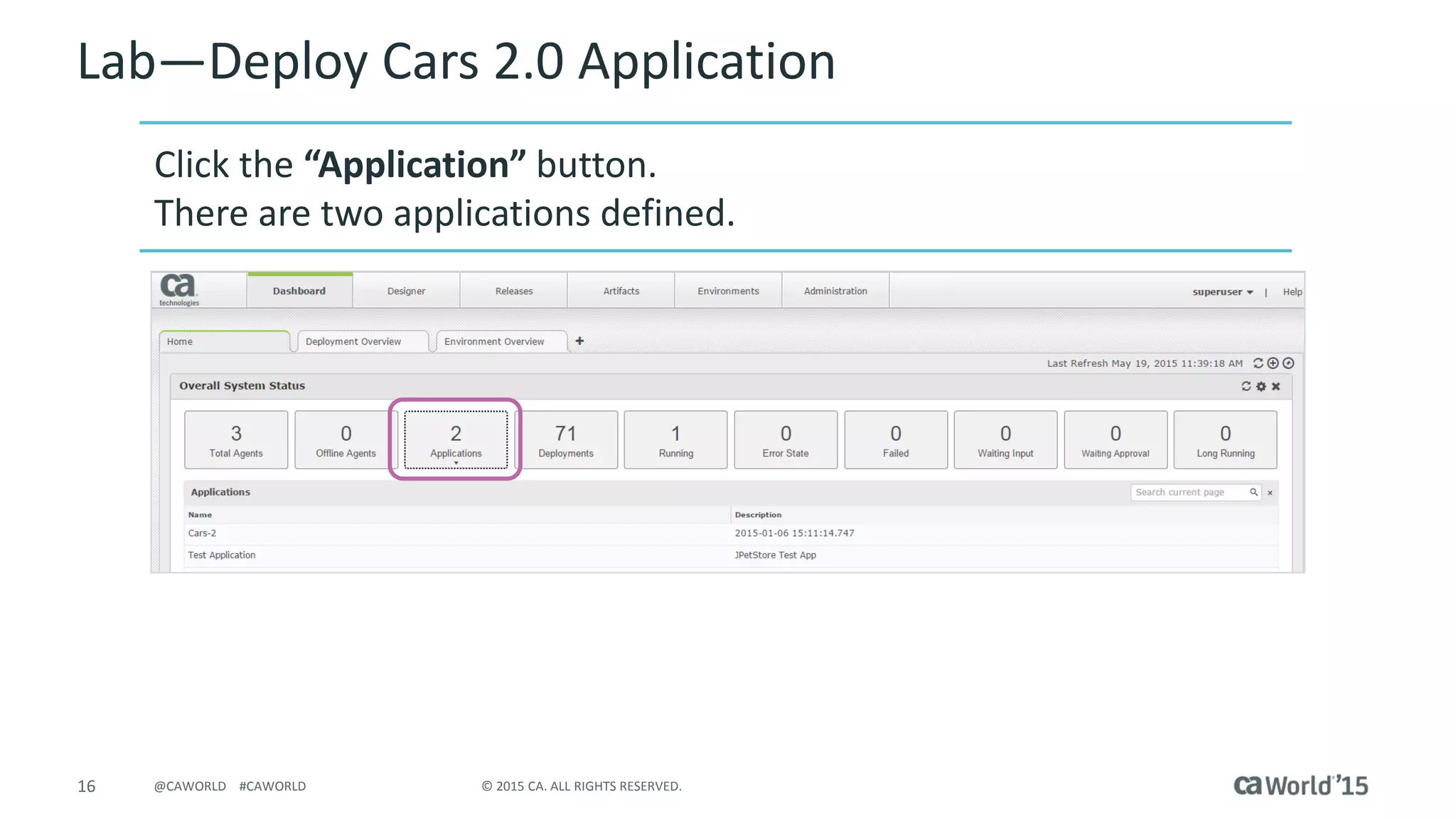Close the Overall System Status panel
Image resolution: width=1456 pixels, height=819 pixels.
pos(1275,386)
